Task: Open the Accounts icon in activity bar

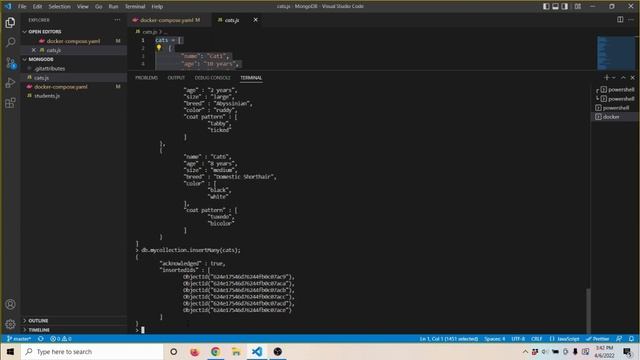Action: coord(11,304)
